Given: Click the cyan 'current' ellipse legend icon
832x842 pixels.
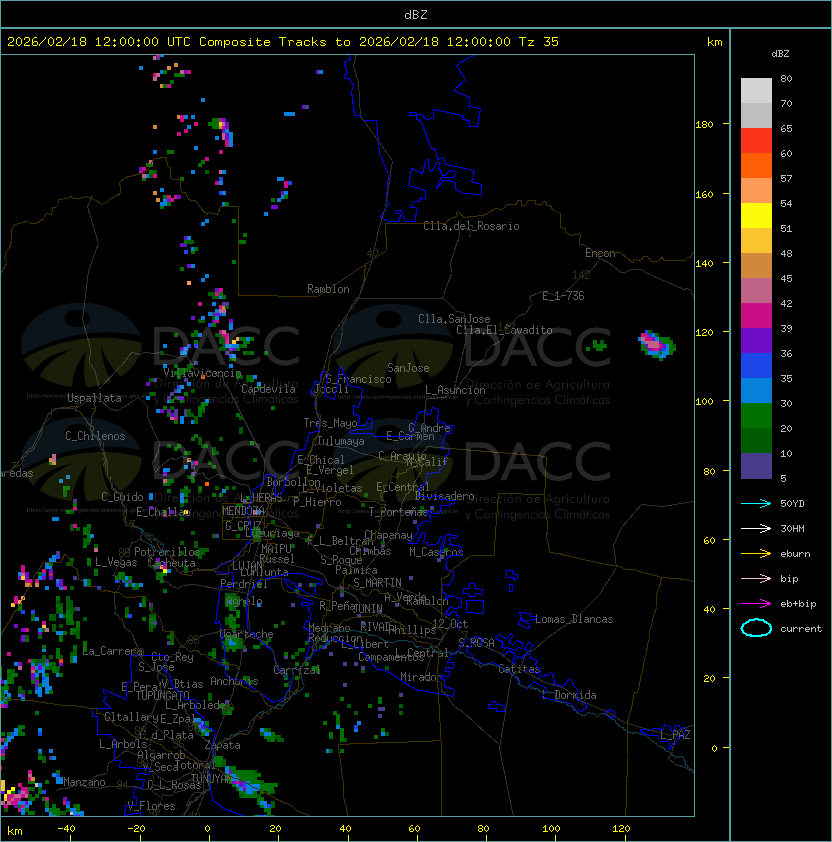Looking at the screenshot, I should tap(756, 628).
